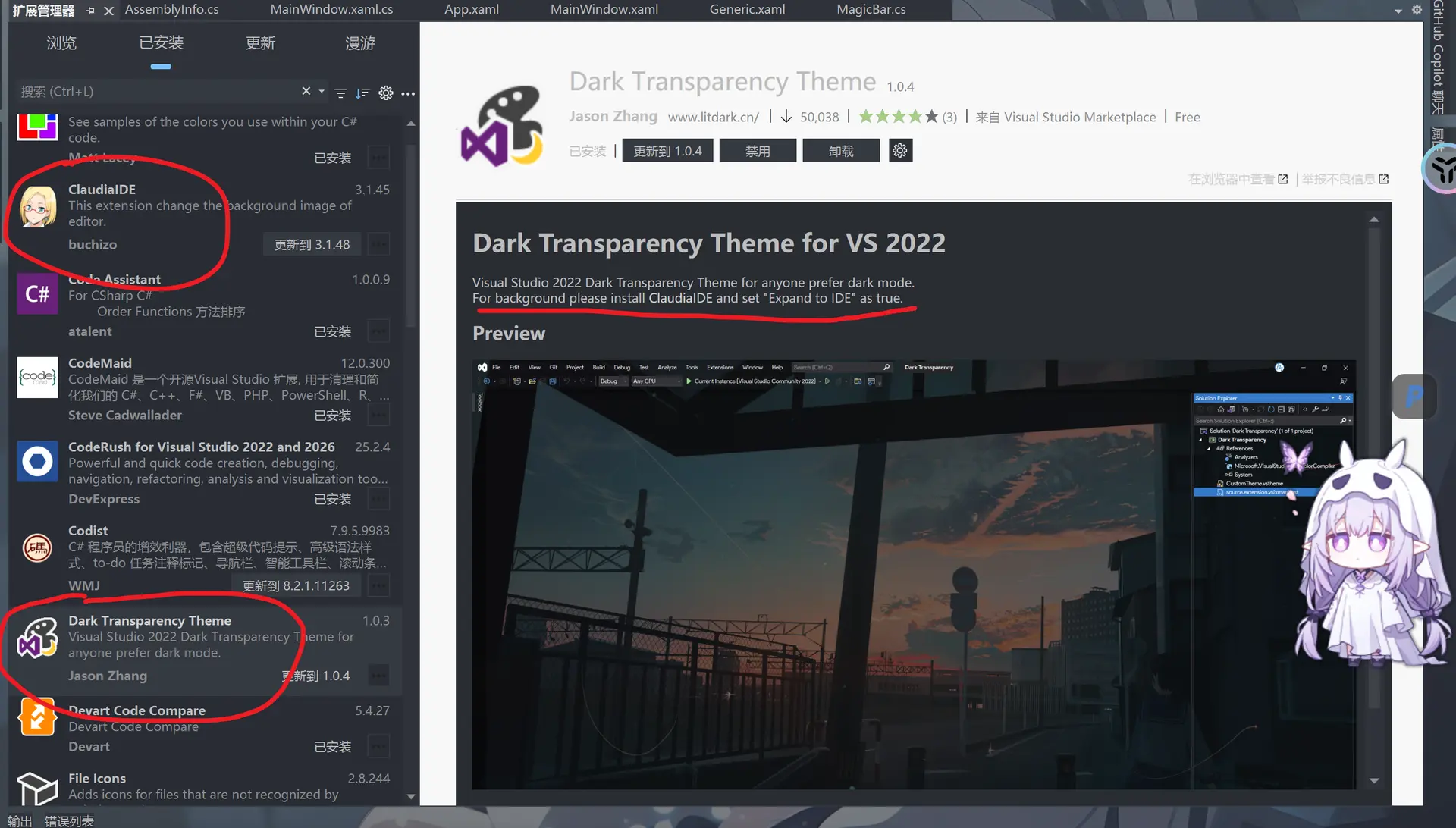
Task: Switch to the 漫游 tab
Action: coord(360,43)
